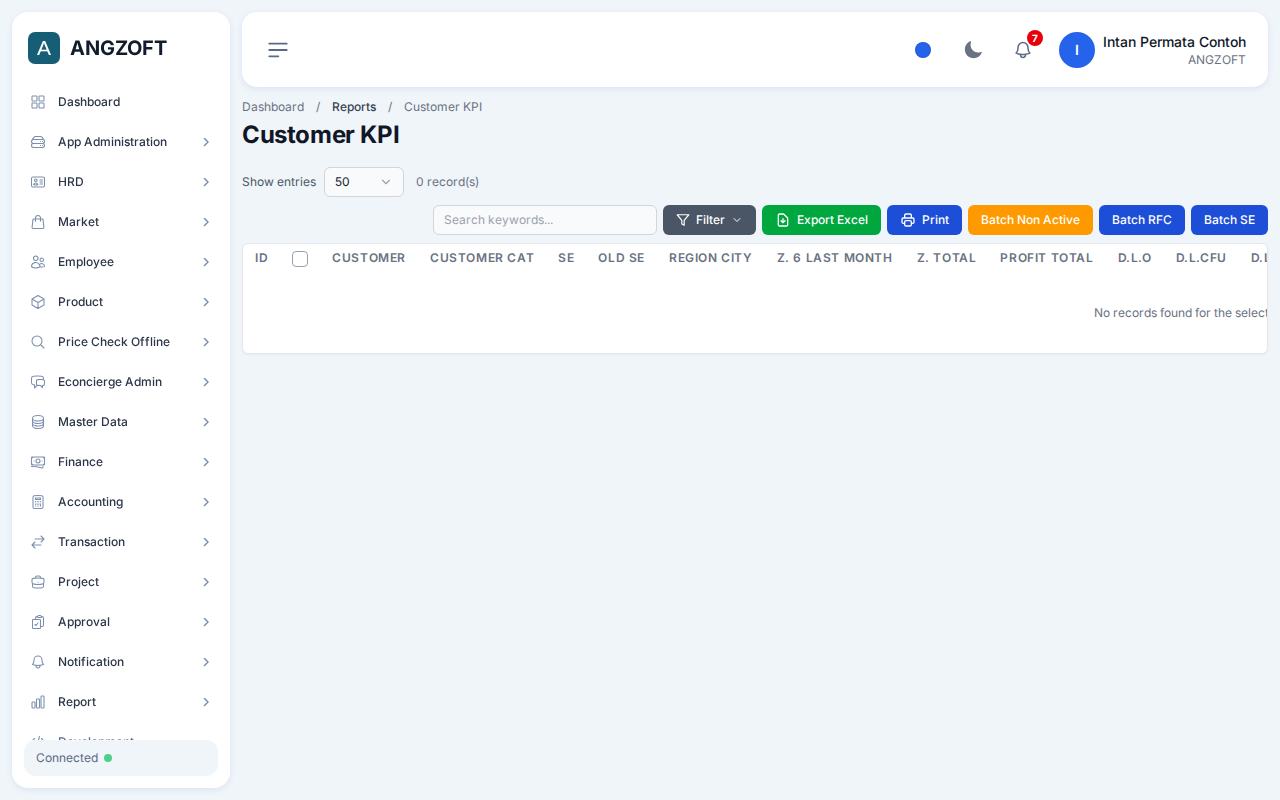Click the Export Excel button

click(821, 220)
